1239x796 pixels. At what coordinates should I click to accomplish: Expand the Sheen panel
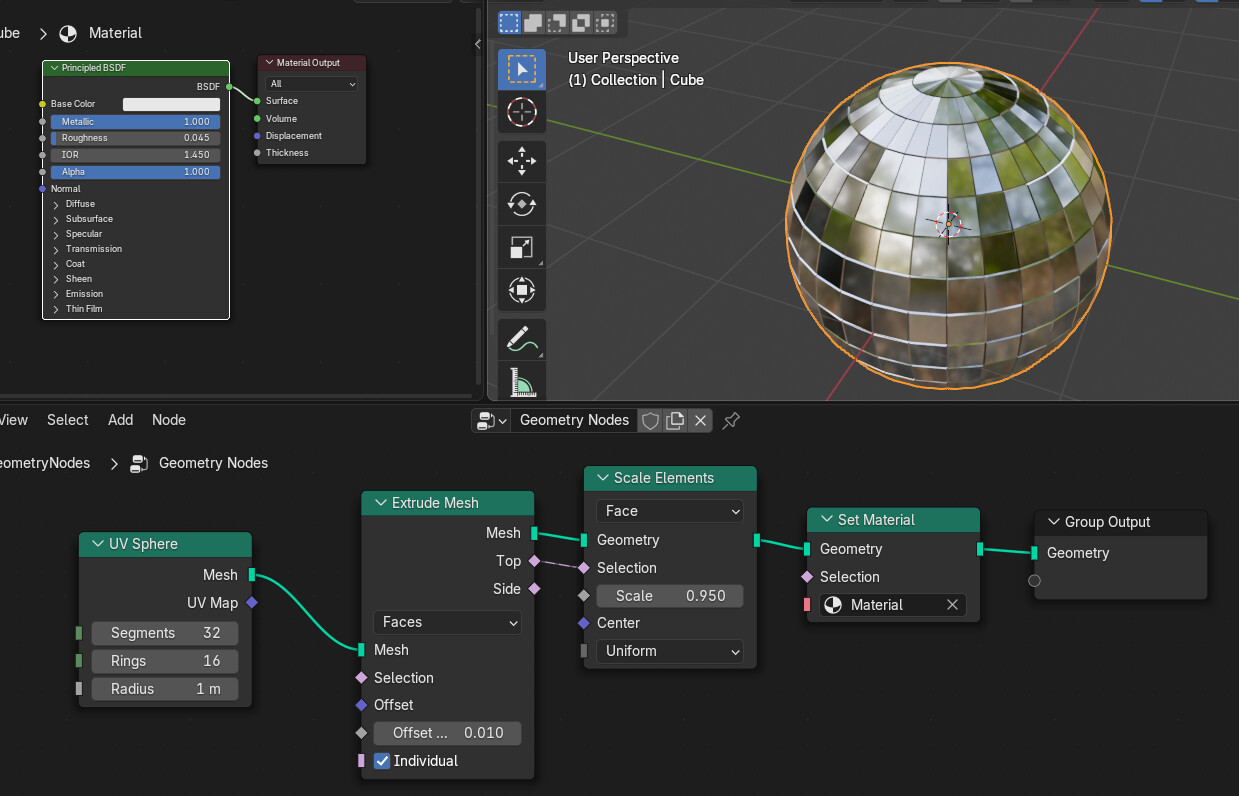pyautogui.click(x=56, y=279)
